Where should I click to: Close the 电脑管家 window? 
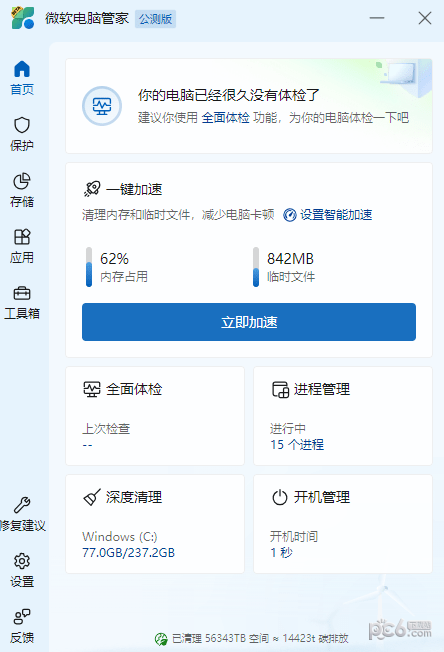click(x=424, y=18)
